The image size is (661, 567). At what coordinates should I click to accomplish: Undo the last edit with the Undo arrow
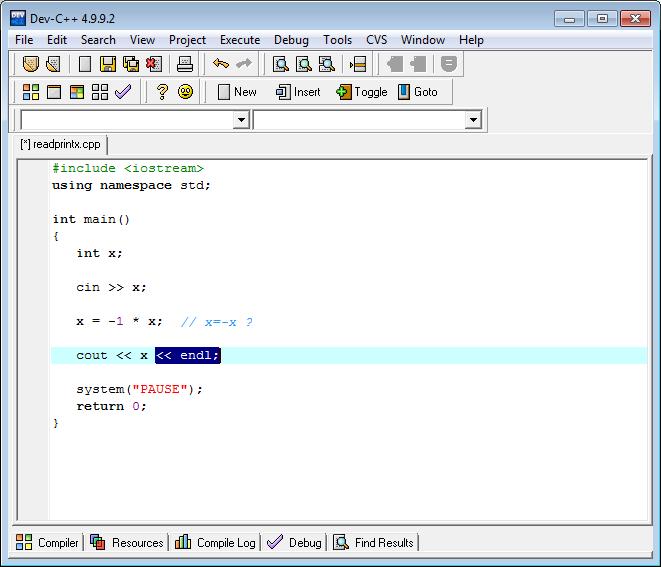[x=221, y=64]
